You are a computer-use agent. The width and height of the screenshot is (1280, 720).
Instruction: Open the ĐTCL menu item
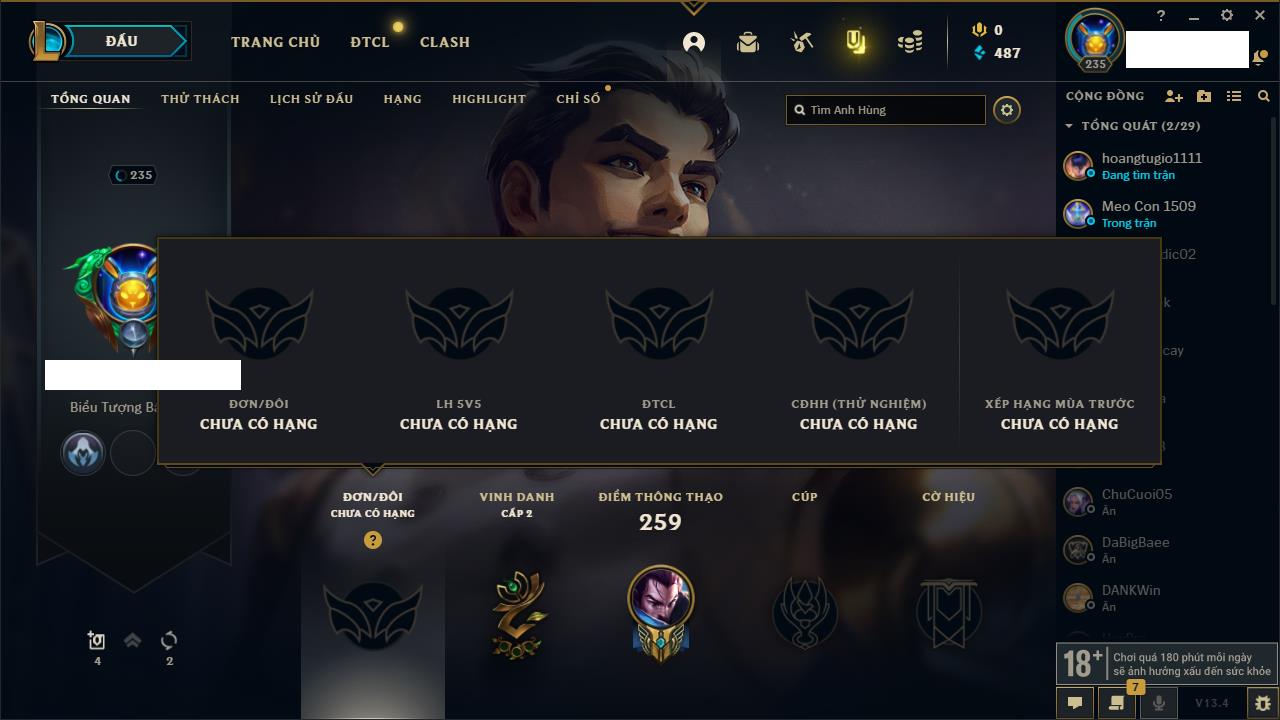[370, 42]
